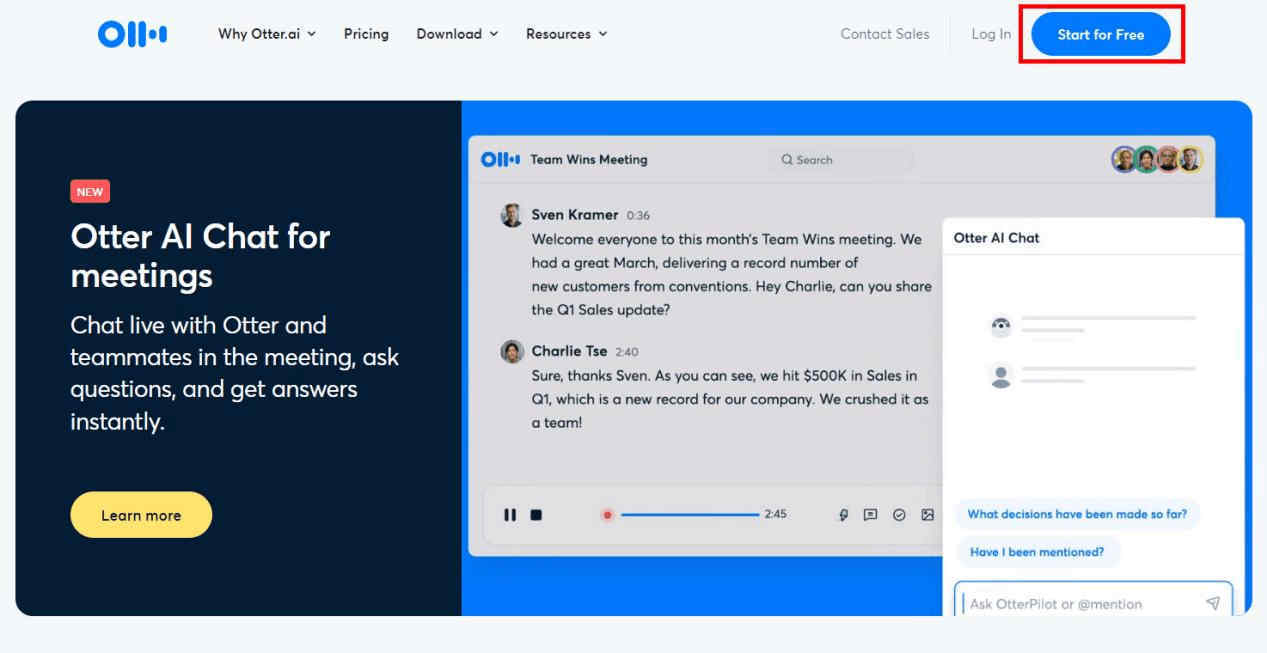The height and width of the screenshot is (653, 1267).
Task: Click the 'Otter AI Chat for meetings' headline
Action: point(200,255)
